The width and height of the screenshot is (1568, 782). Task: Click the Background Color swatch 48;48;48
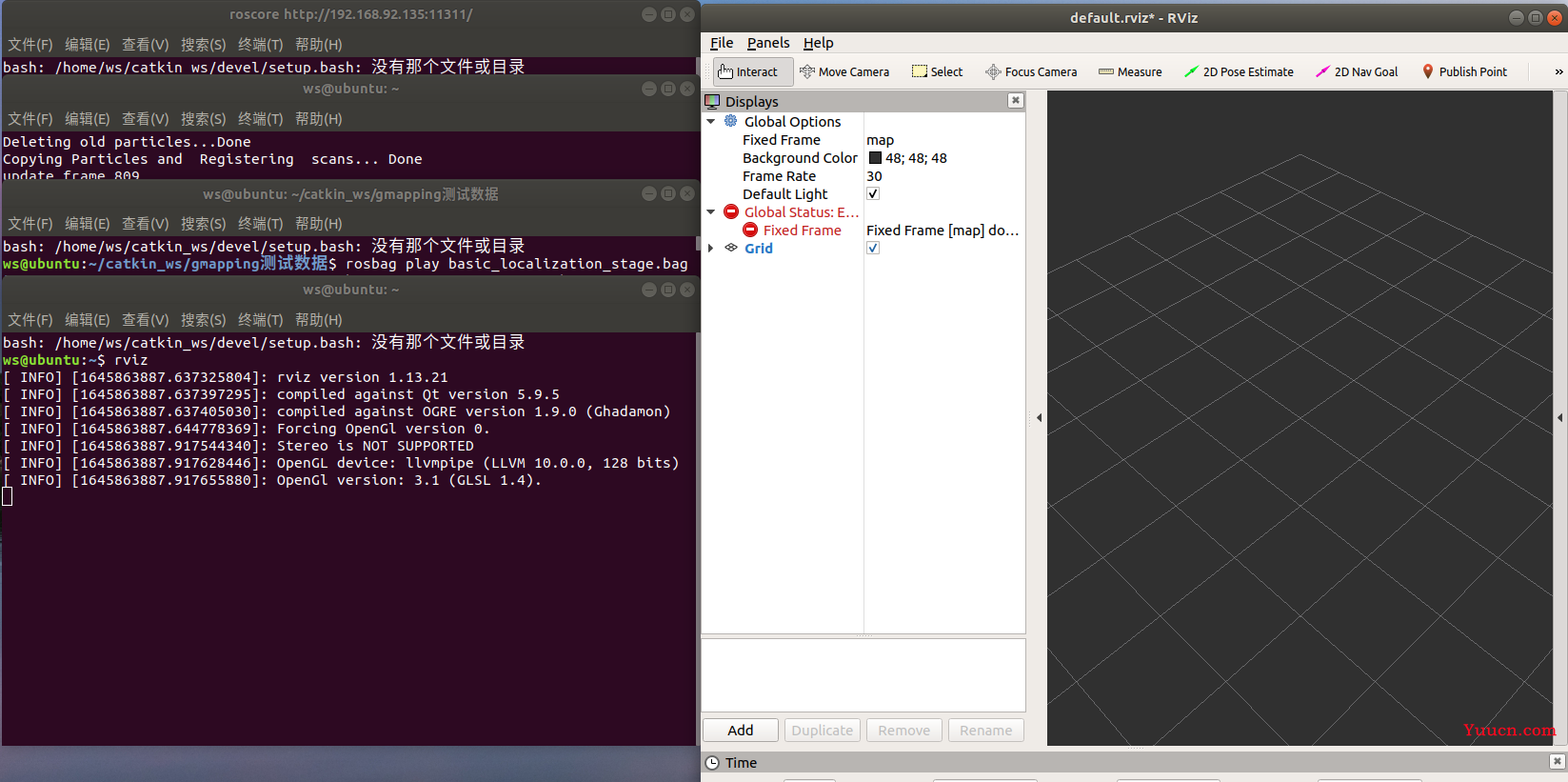875,158
